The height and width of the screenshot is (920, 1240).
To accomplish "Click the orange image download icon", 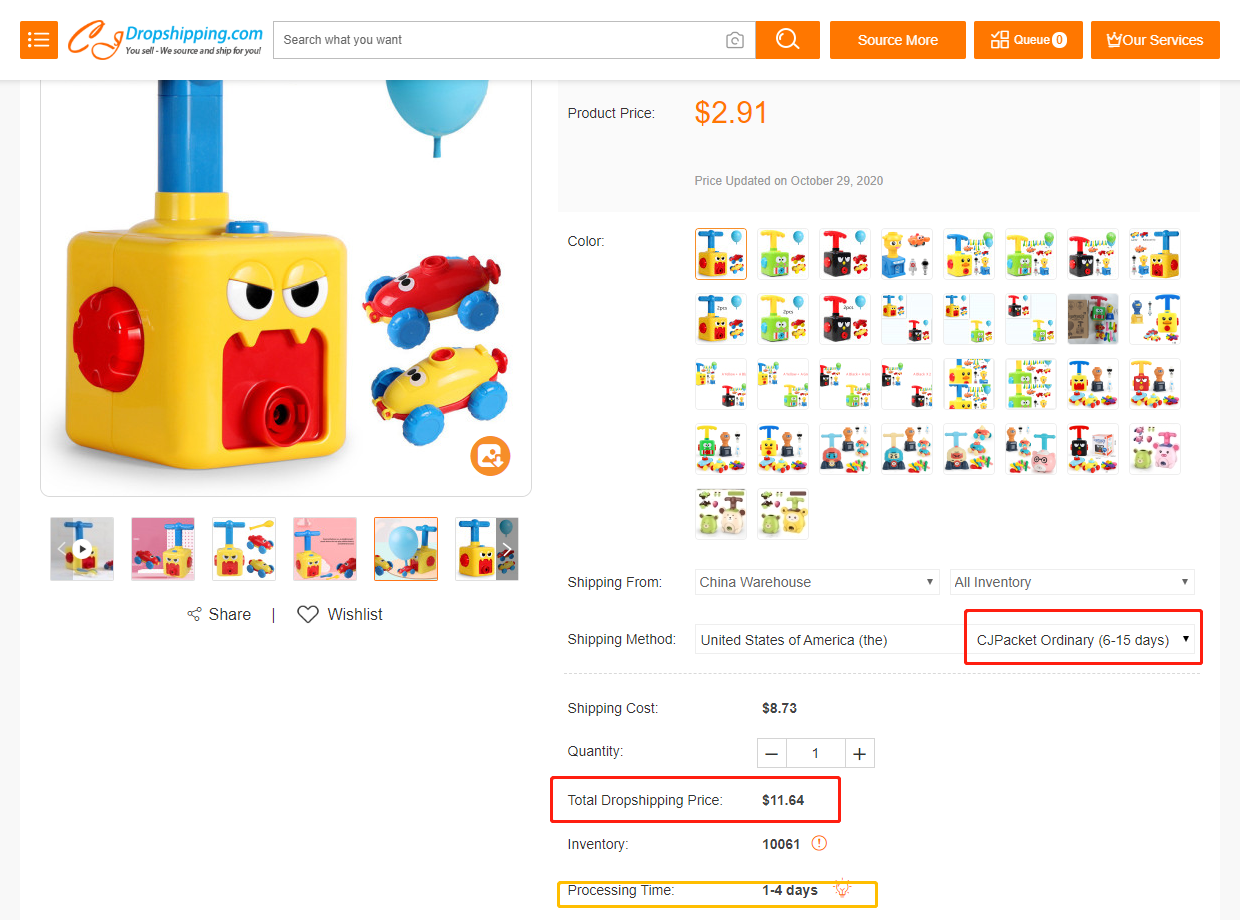I will tap(490, 456).
